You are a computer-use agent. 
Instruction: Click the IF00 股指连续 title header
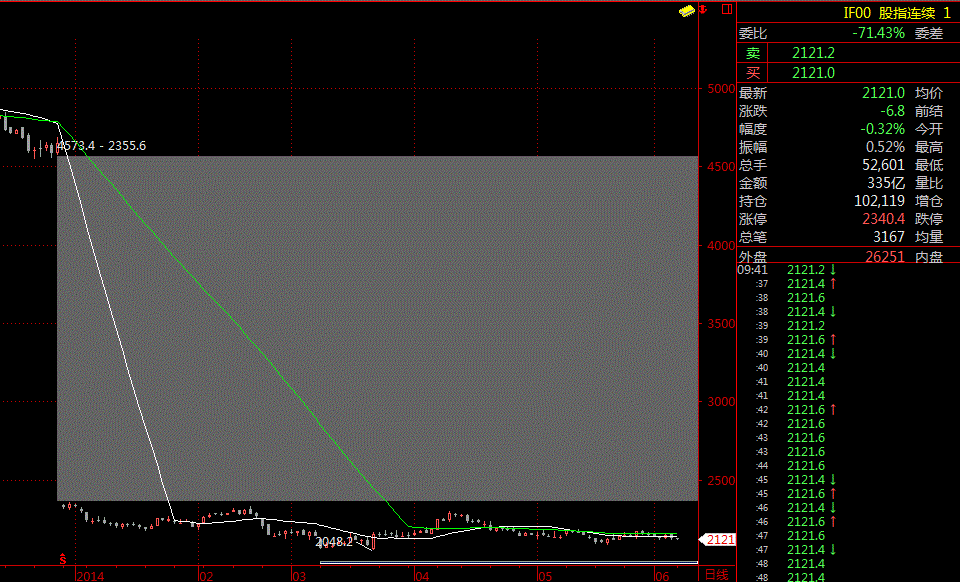point(896,12)
